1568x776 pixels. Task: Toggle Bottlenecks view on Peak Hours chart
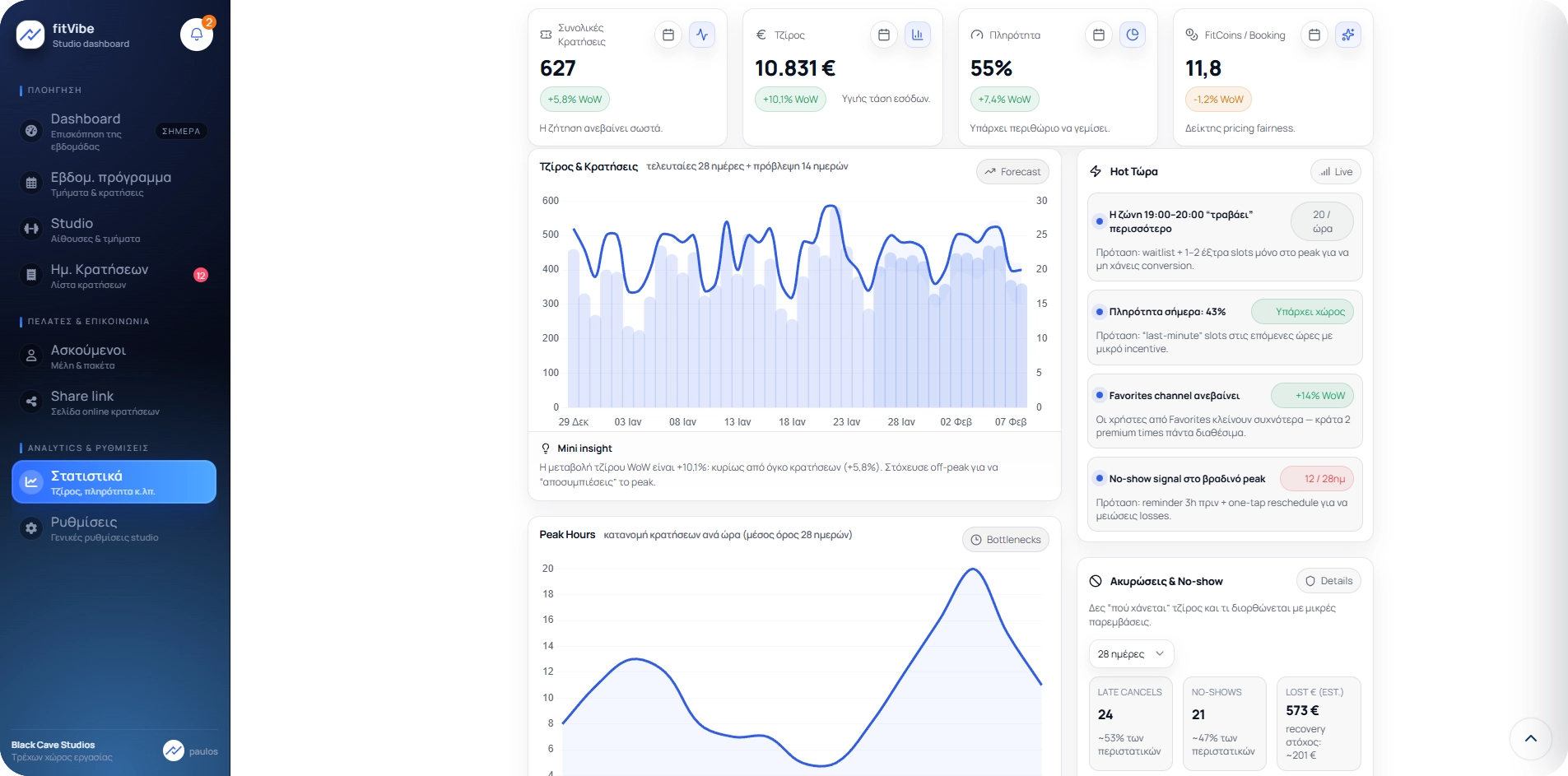(1005, 539)
